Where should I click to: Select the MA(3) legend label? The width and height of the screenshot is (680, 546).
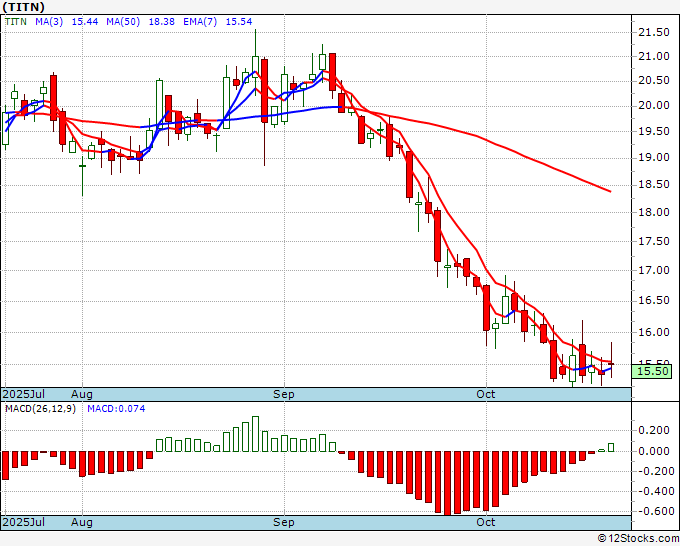point(49,22)
